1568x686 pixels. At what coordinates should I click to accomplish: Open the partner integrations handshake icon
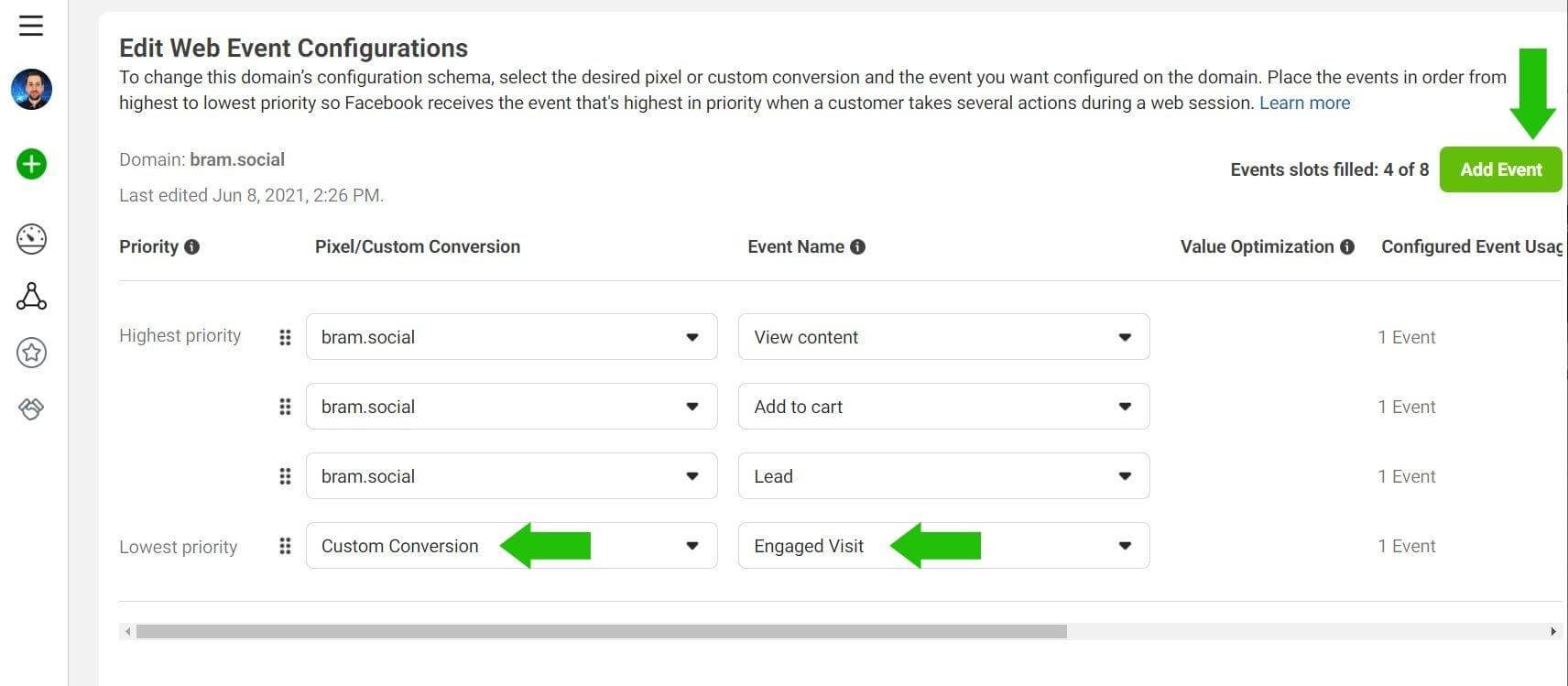31,408
